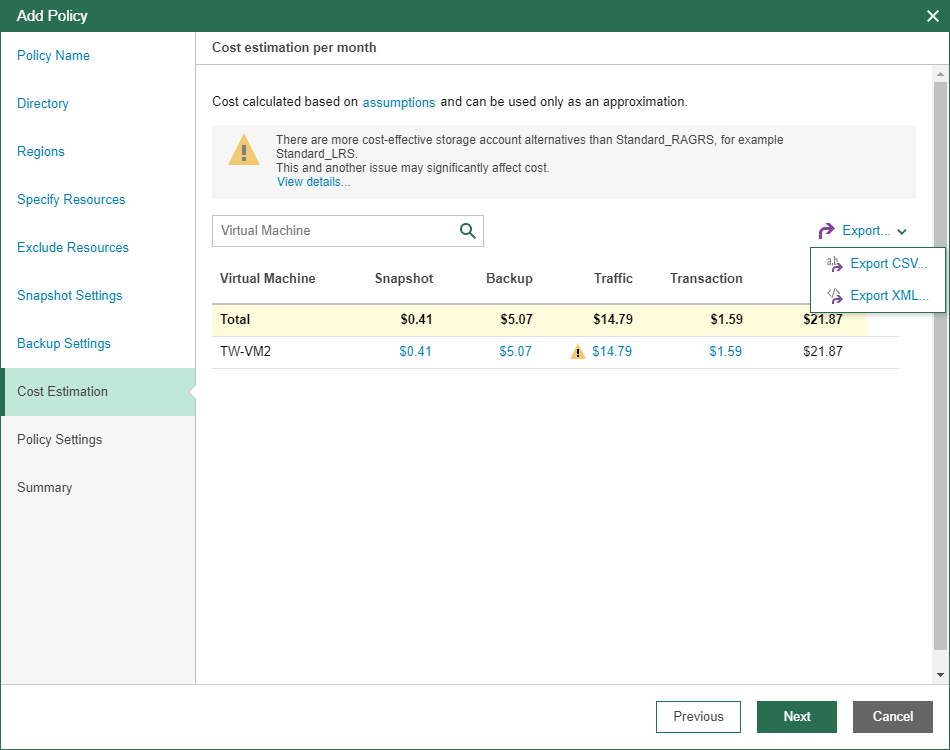Click the Previous button
Screen dimensions: 950x750
pyautogui.click(x=698, y=716)
